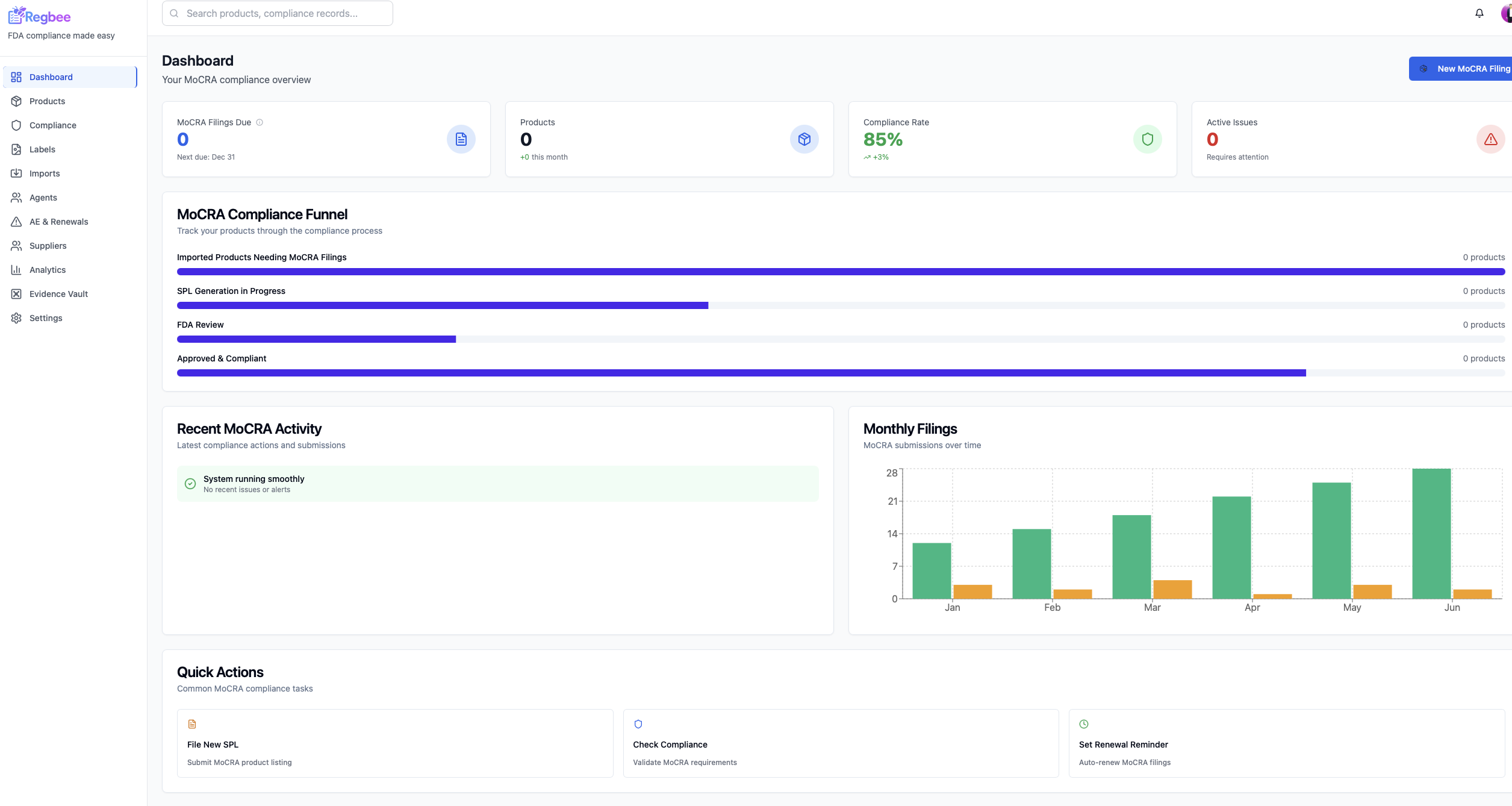Open AE & Renewals in the sidebar
Viewport: 1512px width, 806px height.
pyautogui.click(x=58, y=222)
